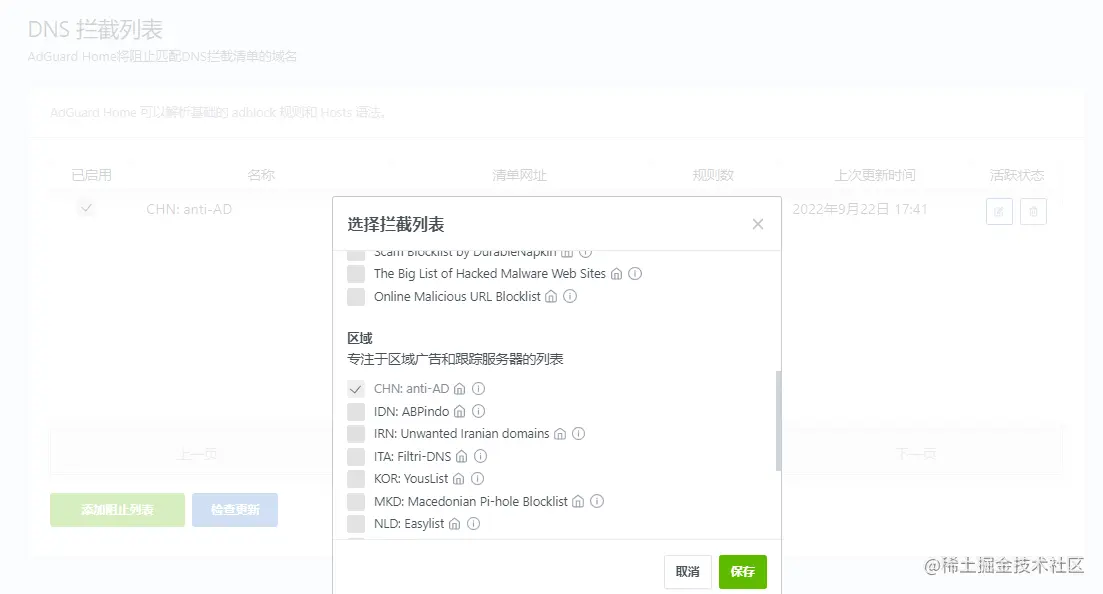Click the 活跃状态 column header

pos(1016,175)
